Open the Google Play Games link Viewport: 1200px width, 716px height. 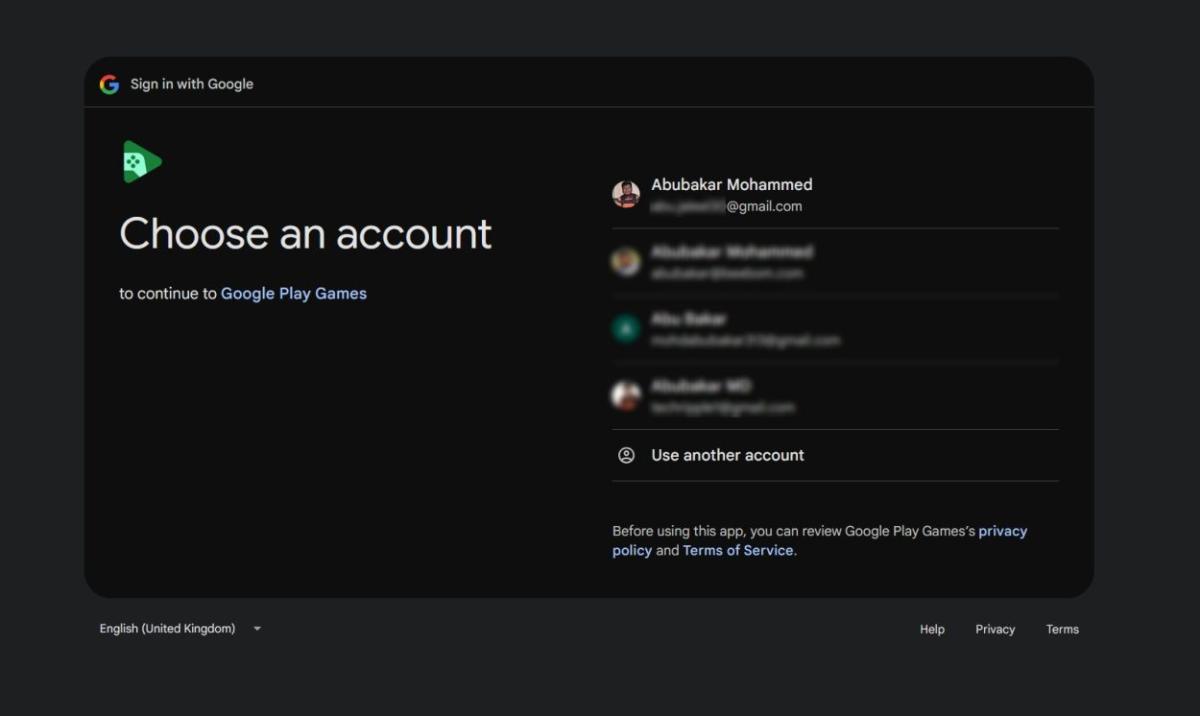[293, 293]
